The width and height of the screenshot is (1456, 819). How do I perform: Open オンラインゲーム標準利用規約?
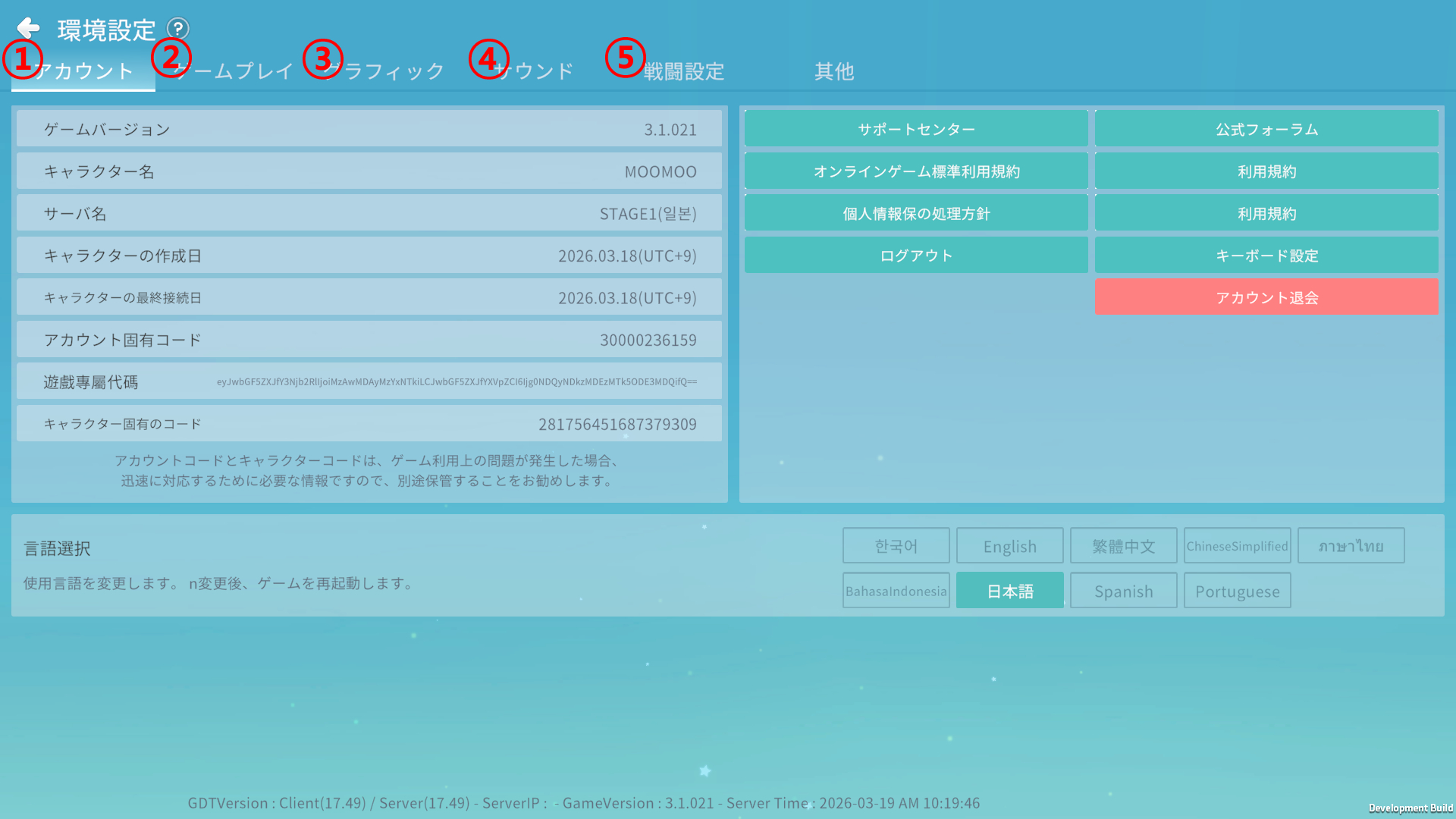click(x=916, y=171)
